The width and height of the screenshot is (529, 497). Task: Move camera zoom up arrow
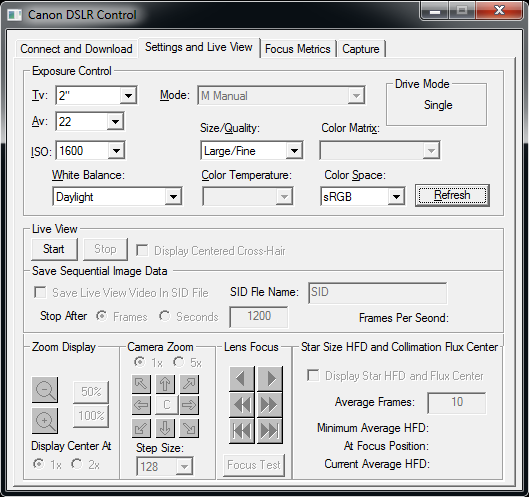[x=165, y=384]
